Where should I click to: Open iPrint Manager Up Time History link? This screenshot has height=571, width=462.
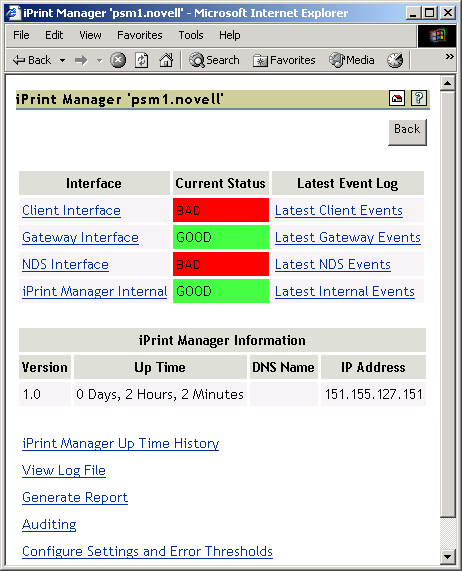(121, 444)
